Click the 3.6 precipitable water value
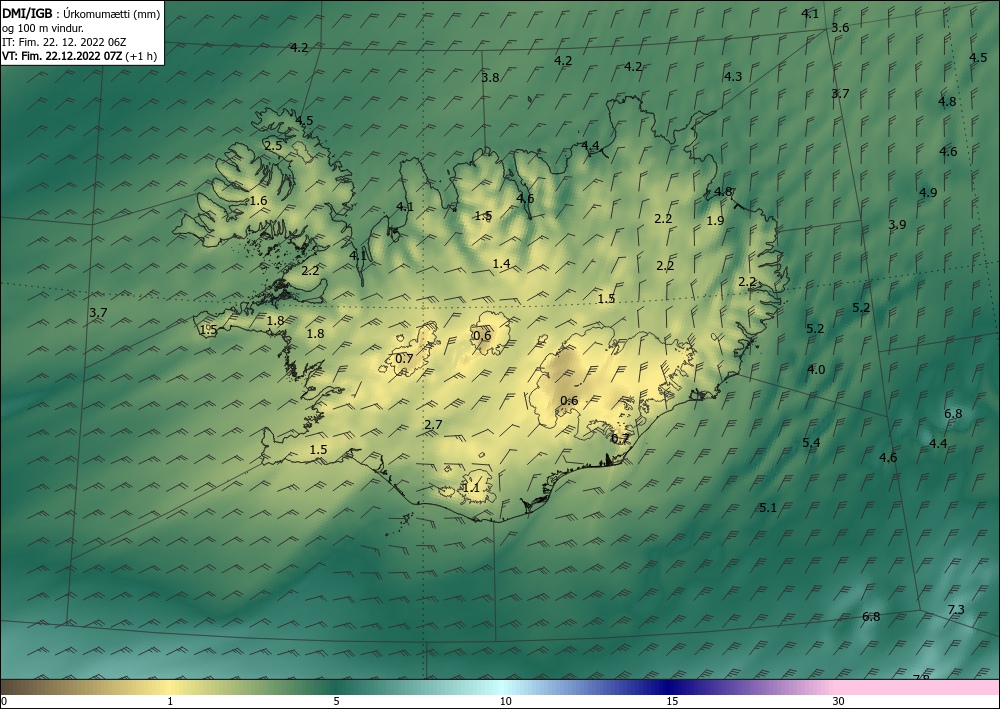Viewport: 1000px width, 709px height. [841, 27]
